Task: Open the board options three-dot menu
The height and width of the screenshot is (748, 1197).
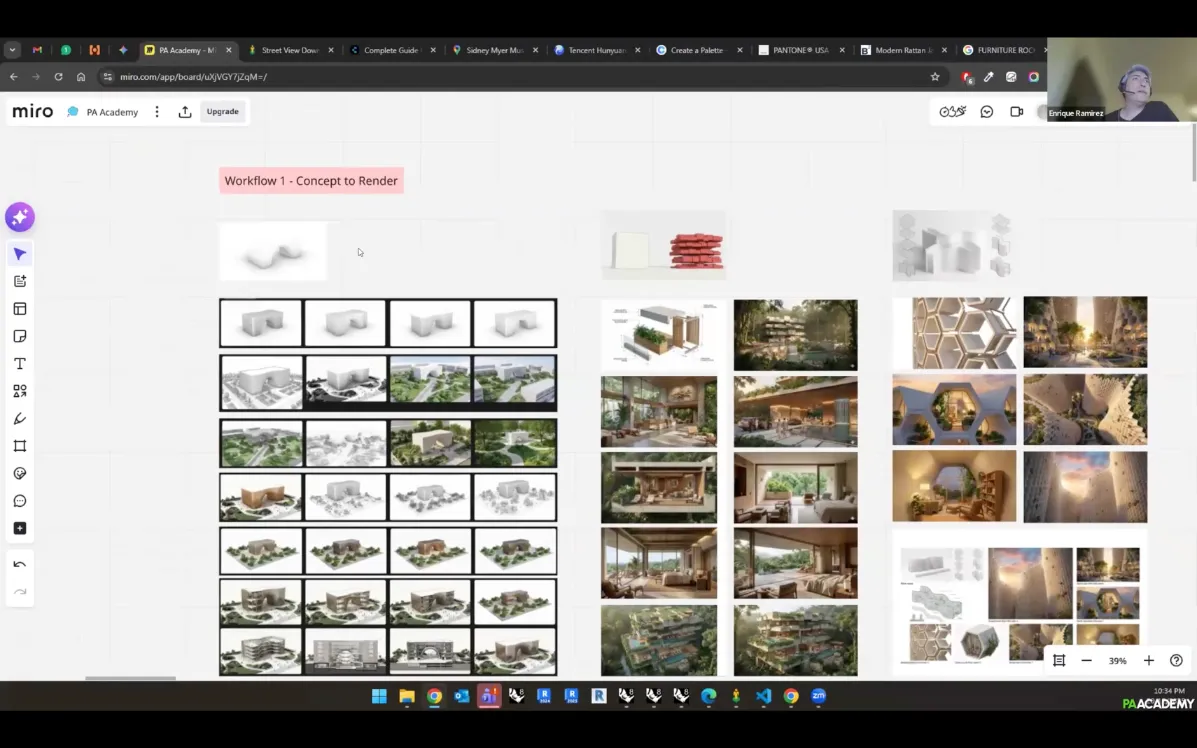Action: [157, 112]
